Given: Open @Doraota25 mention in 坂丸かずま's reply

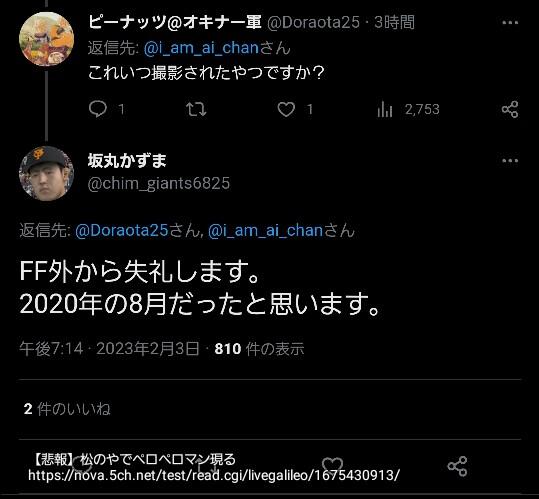Looking at the screenshot, I should (122, 230).
